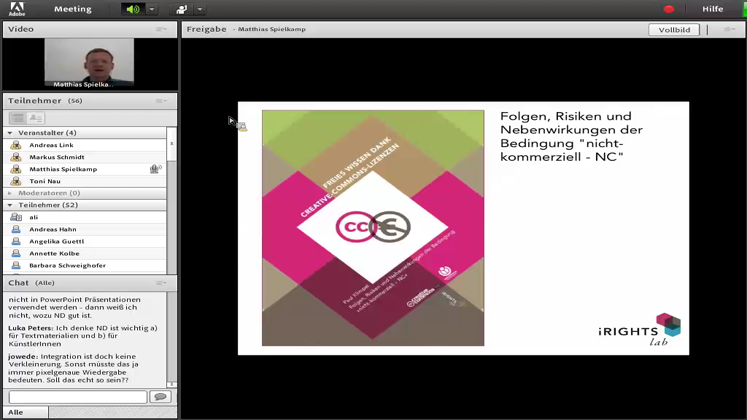Expand the Moderatoren group

(10, 193)
